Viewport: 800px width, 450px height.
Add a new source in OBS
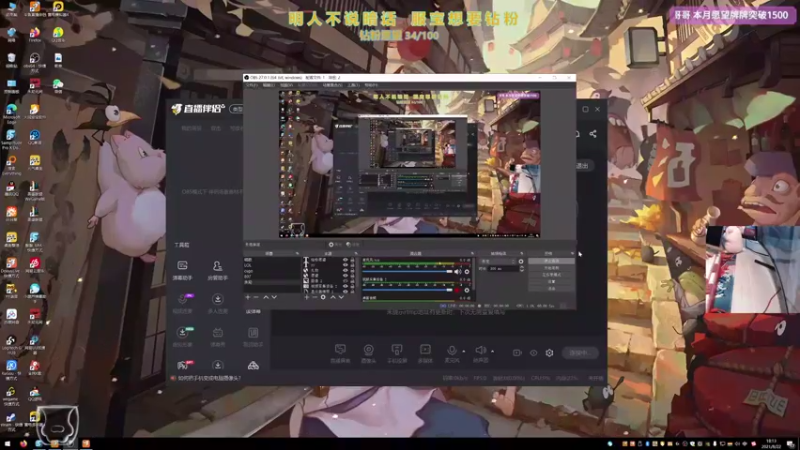pyautogui.click(x=307, y=297)
